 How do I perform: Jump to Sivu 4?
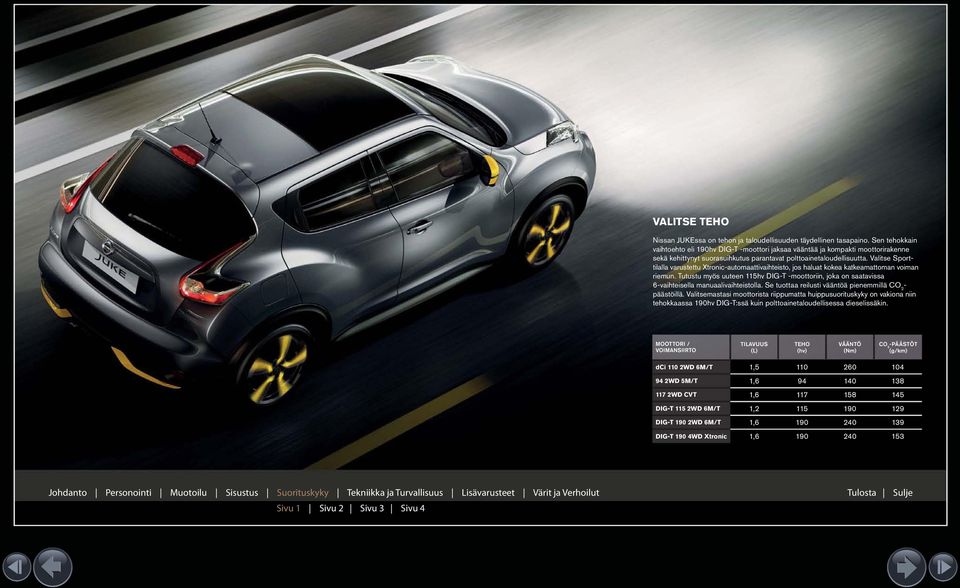[413, 508]
